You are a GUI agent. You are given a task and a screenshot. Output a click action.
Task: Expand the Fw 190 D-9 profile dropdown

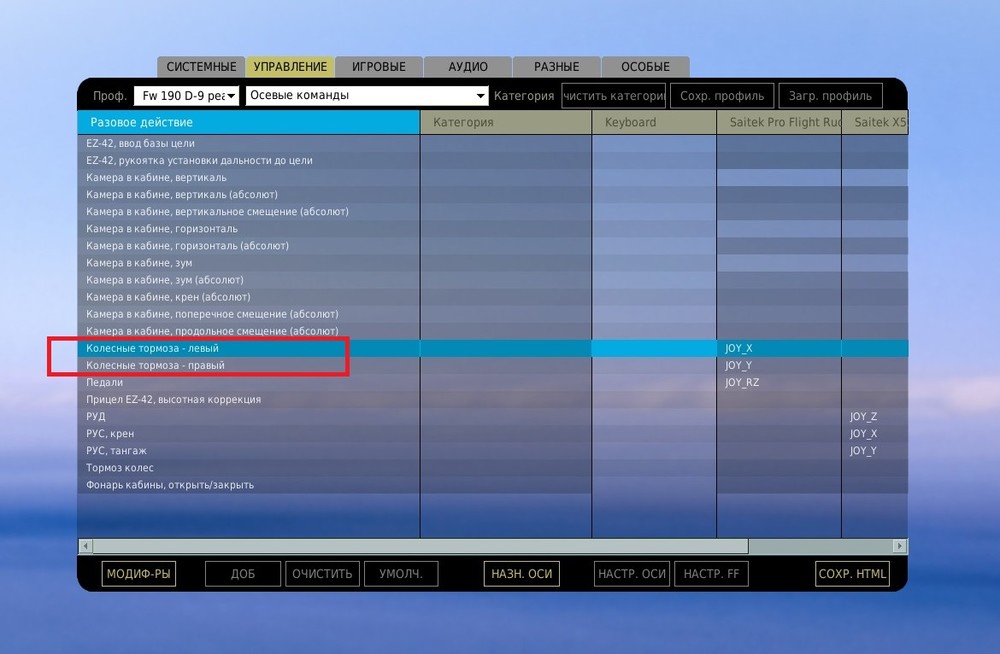[x=186, y=96]
